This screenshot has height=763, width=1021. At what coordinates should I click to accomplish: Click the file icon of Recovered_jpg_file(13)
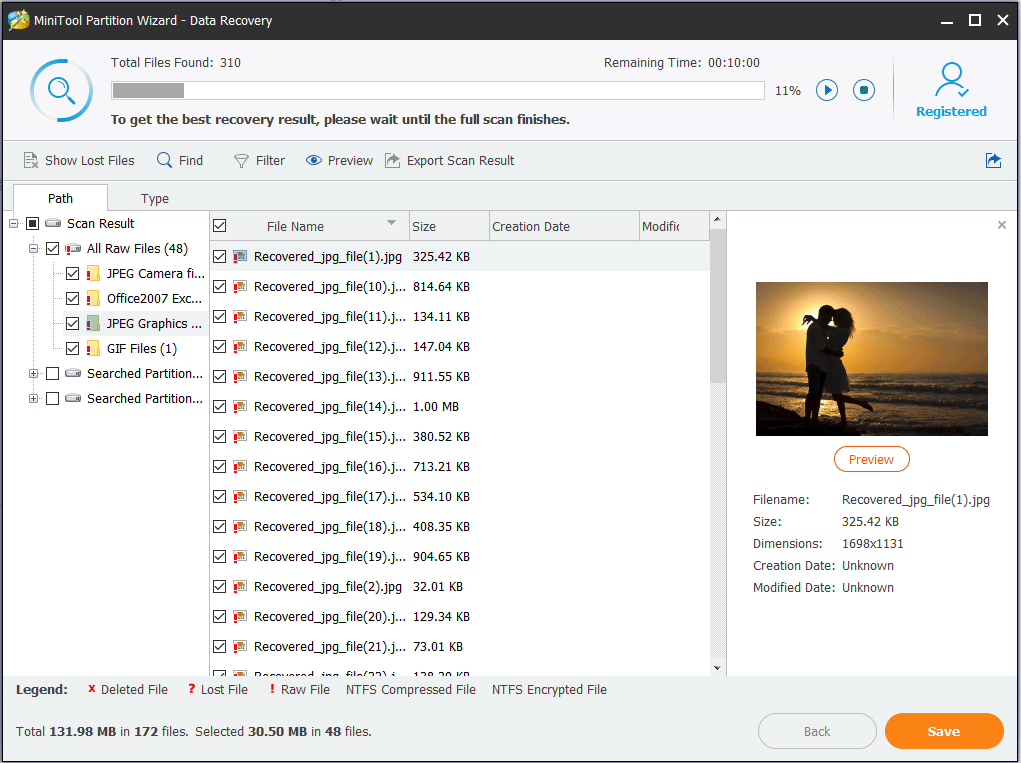point(240,376)
